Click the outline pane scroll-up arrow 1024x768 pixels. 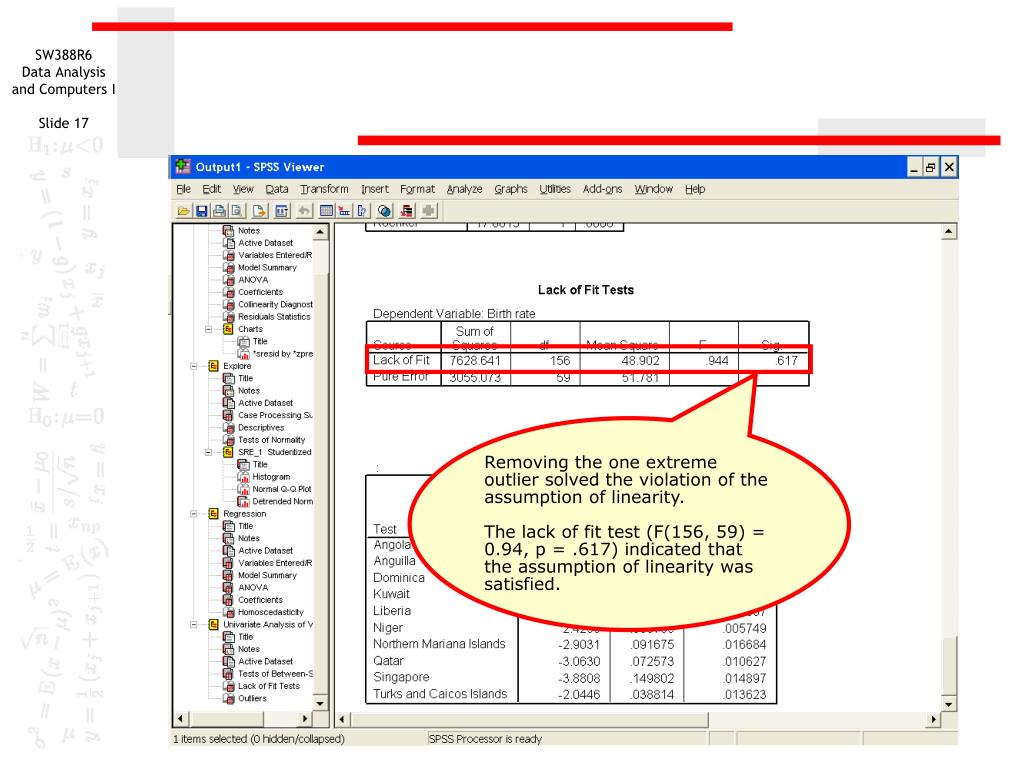[320, 232]
